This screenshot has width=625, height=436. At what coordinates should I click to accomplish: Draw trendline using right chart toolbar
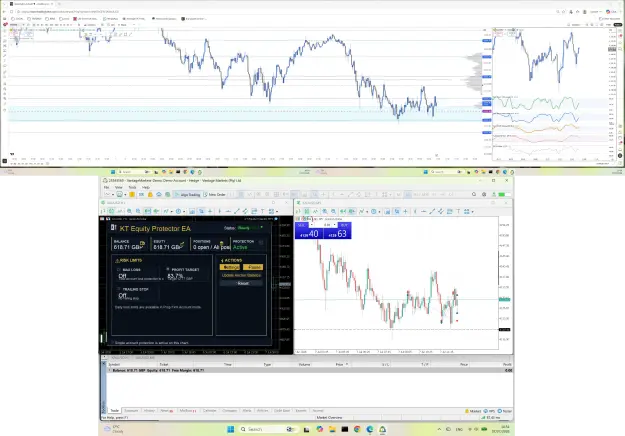point(432,212)
